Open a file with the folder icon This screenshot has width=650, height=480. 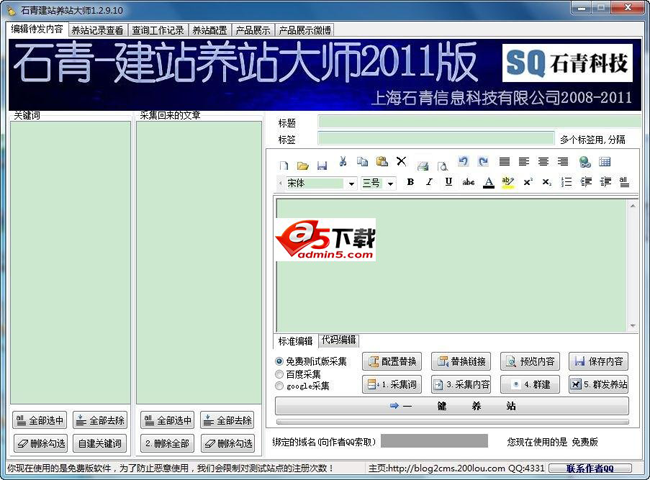pyautogui.click(x=303, y=166)
